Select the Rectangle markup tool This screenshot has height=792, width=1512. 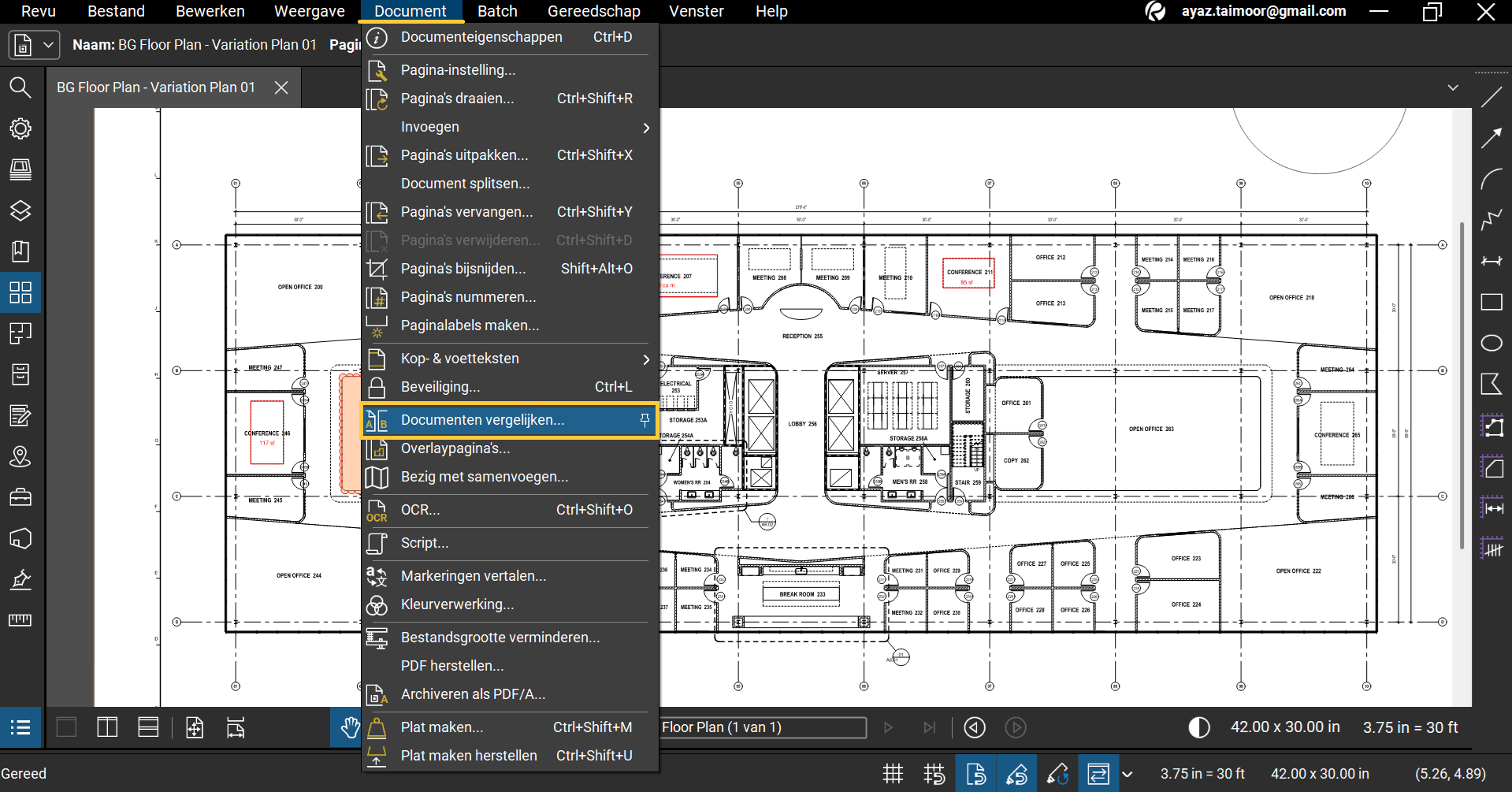click(x=1492, y=302)
